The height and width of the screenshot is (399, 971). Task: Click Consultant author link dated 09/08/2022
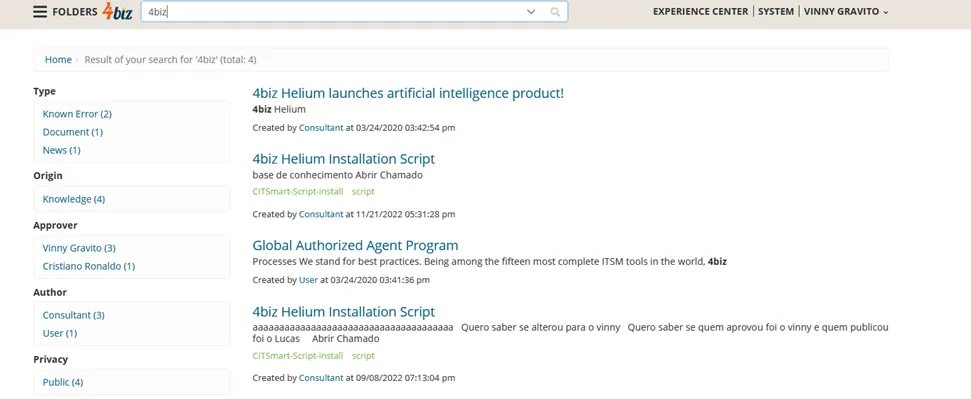pos(321,377)
